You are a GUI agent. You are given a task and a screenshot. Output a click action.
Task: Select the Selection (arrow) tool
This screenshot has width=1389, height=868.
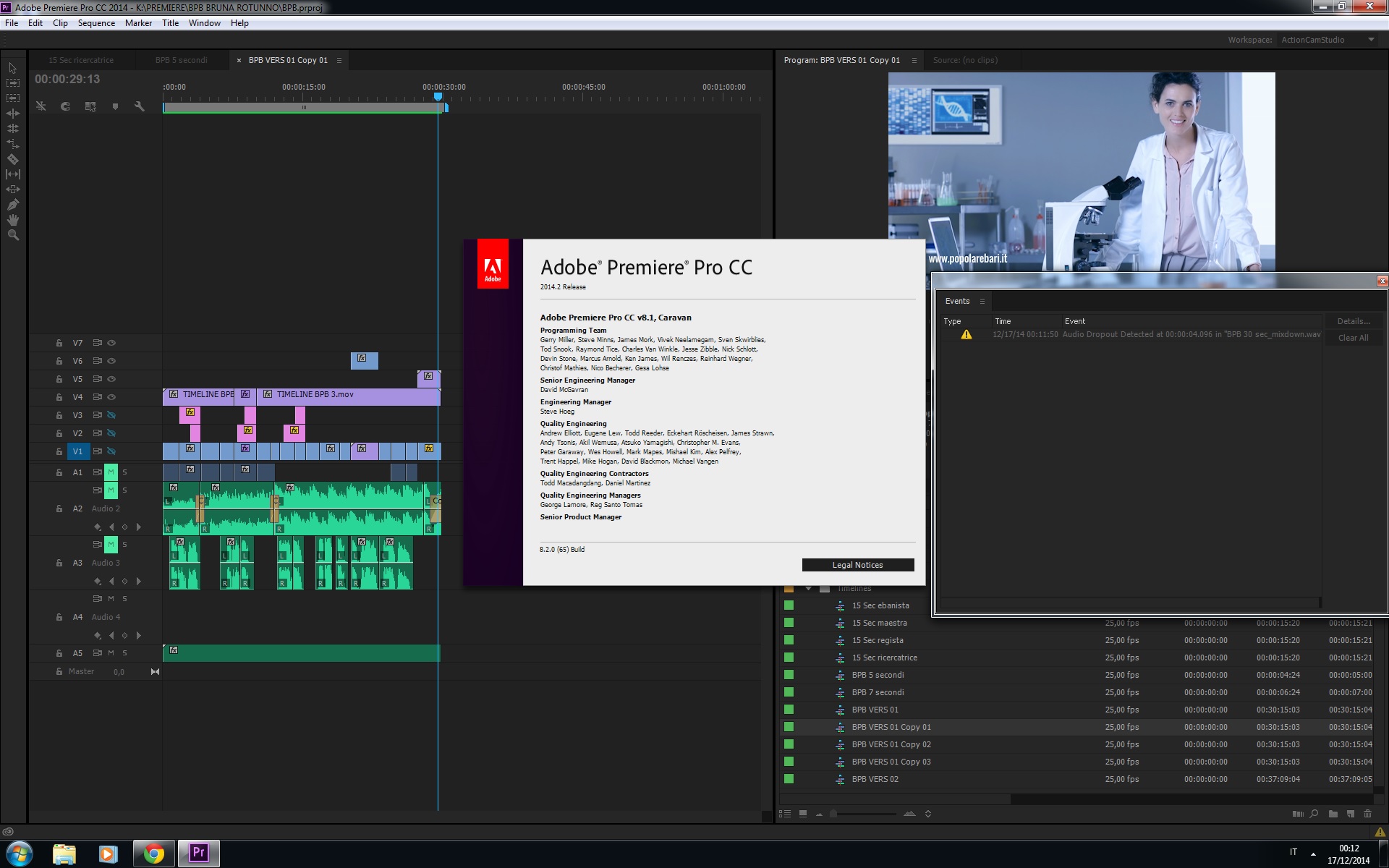click(x=12, y=68)
